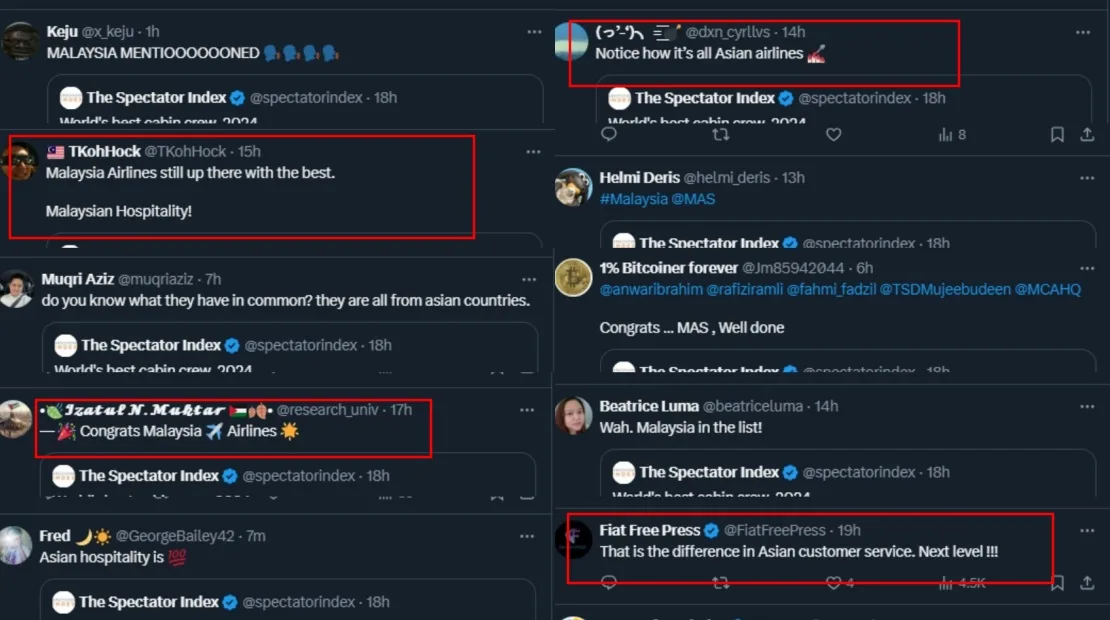This screenshot has width=1110, height=620.
Task: Click Beatrice Luma's profile avatar
Action: click(574, 415)
